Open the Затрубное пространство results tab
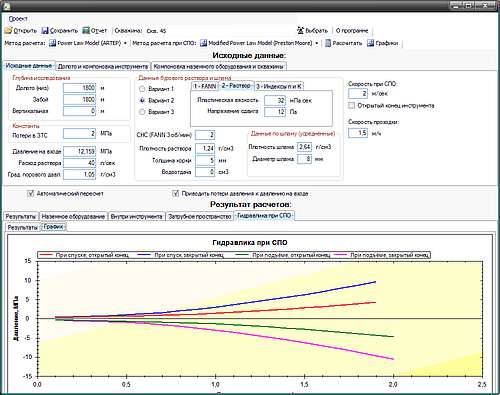500x395 pixels. point(200,216)
